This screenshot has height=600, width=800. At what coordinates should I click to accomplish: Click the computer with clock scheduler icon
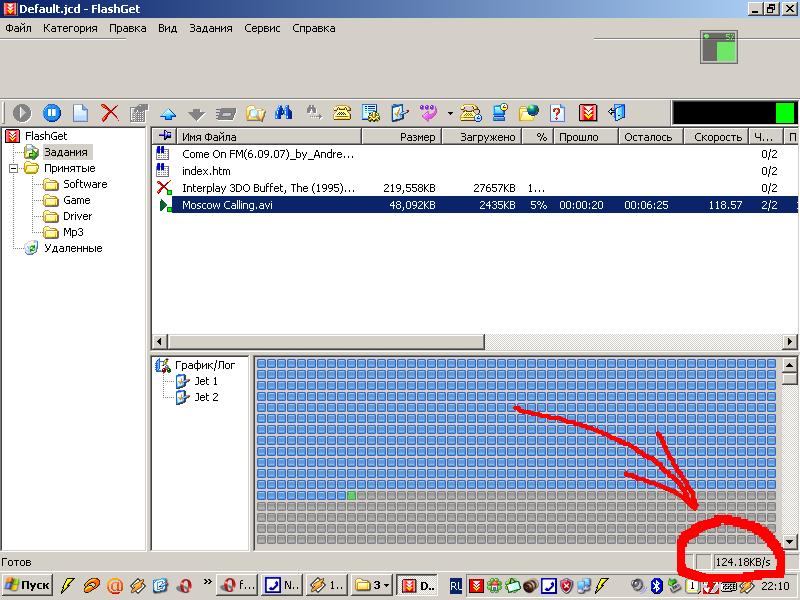[499, 113]
